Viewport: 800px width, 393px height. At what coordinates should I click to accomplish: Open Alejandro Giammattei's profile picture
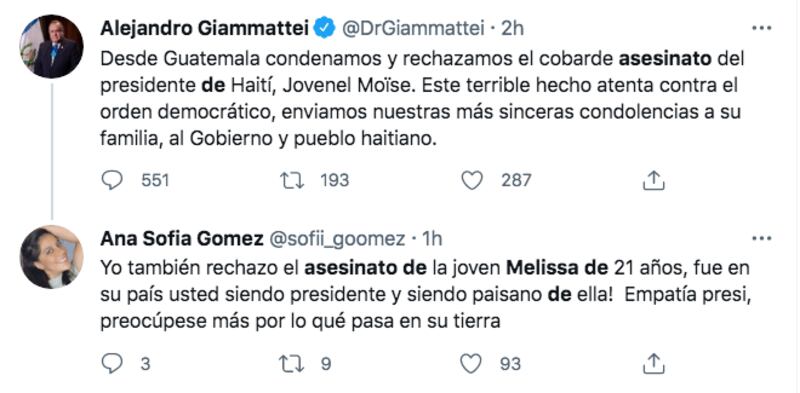(x=51, y=46)
